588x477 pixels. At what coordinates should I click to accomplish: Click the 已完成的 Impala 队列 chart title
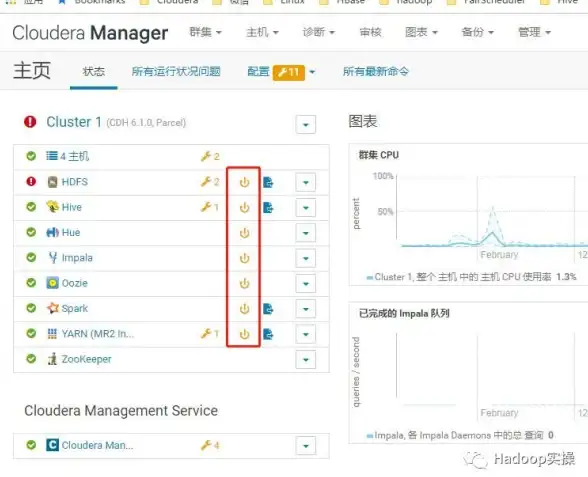[x=404, y=314]
